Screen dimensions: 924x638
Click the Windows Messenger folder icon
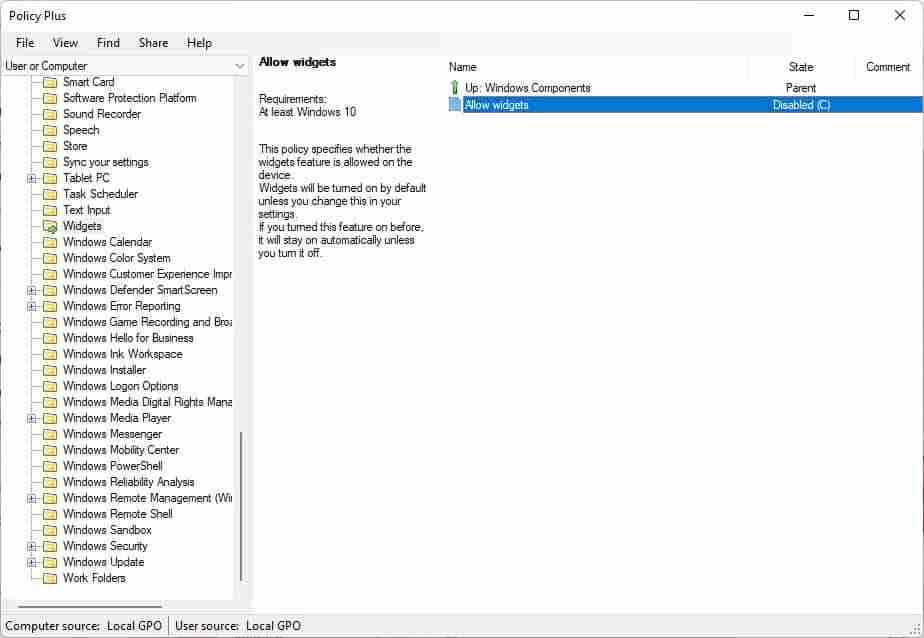coord(50,434)
